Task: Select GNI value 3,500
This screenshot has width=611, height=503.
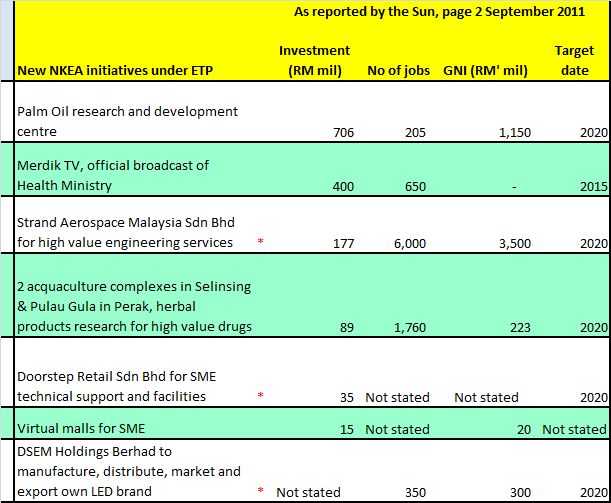Action: (515, 244)
